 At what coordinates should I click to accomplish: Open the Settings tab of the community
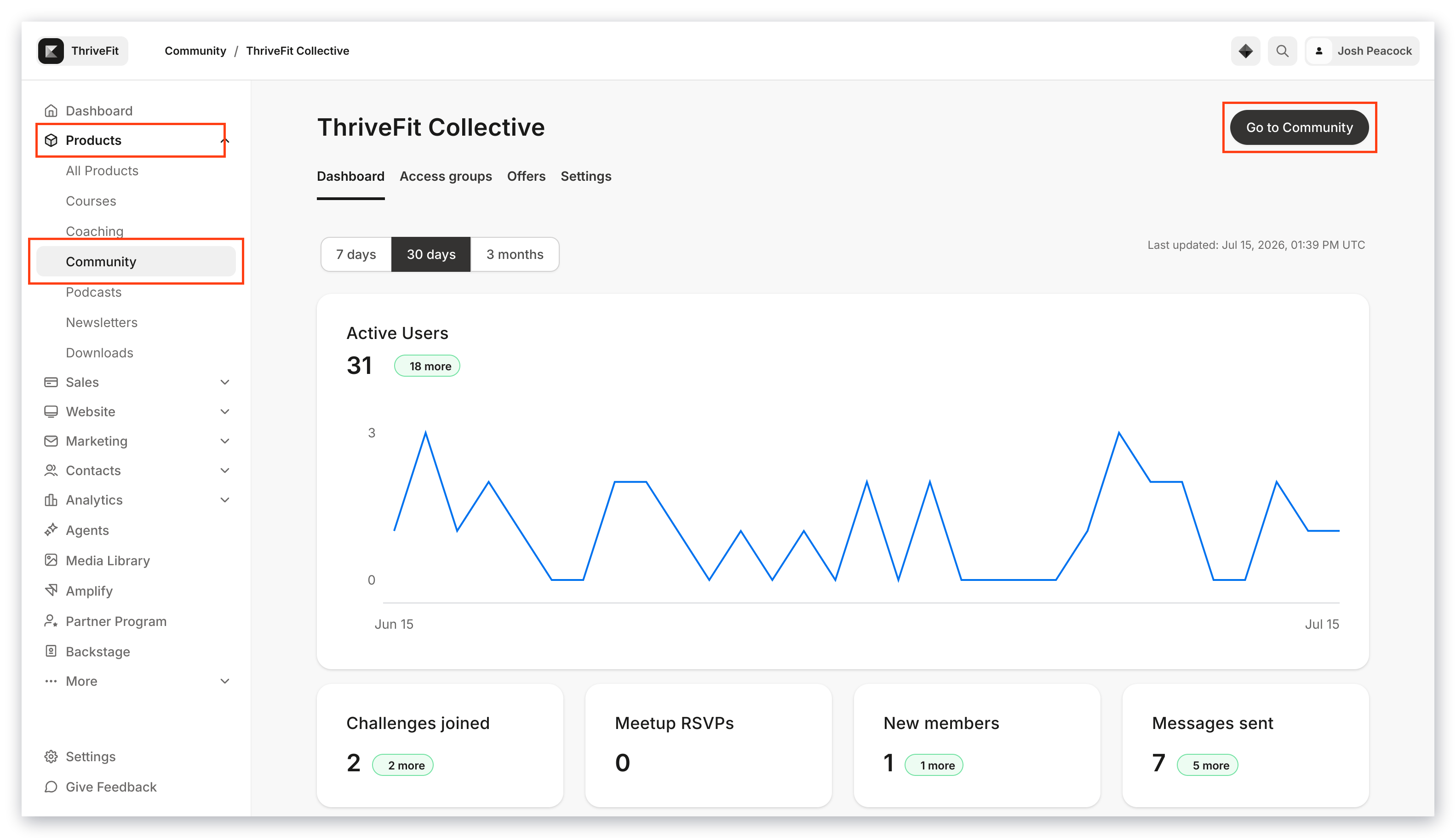(586, 176)
